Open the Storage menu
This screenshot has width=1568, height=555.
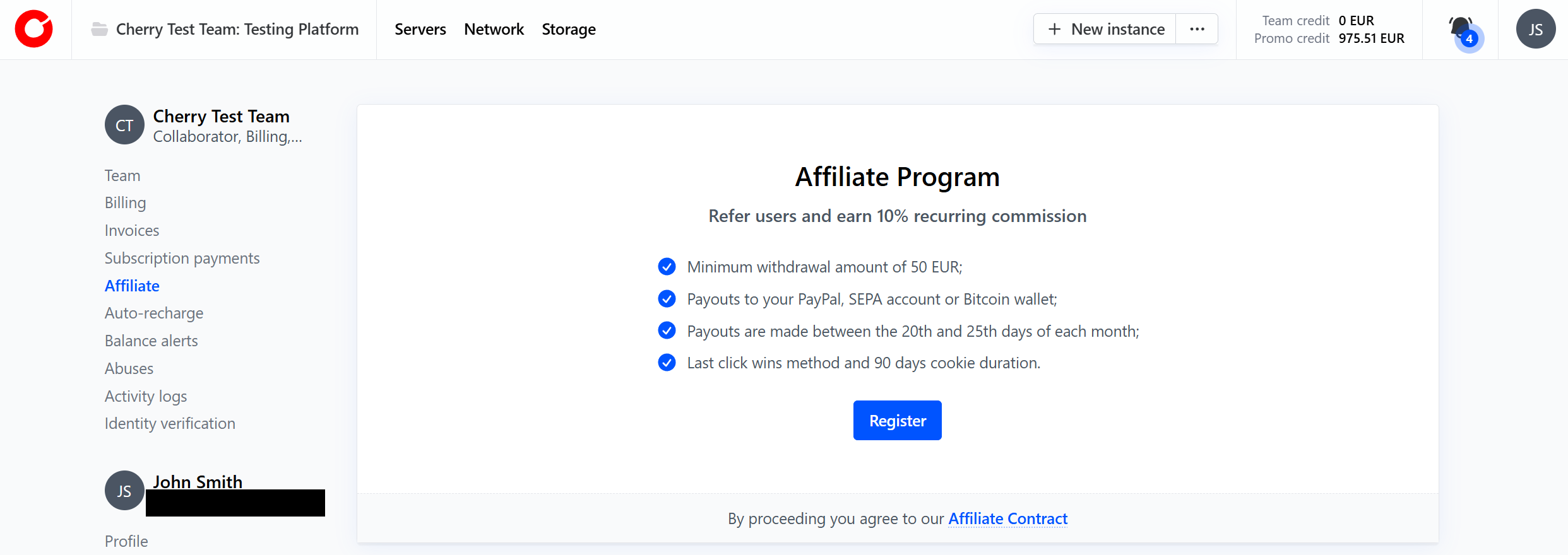pyautogui.click(x=568, y=29)
